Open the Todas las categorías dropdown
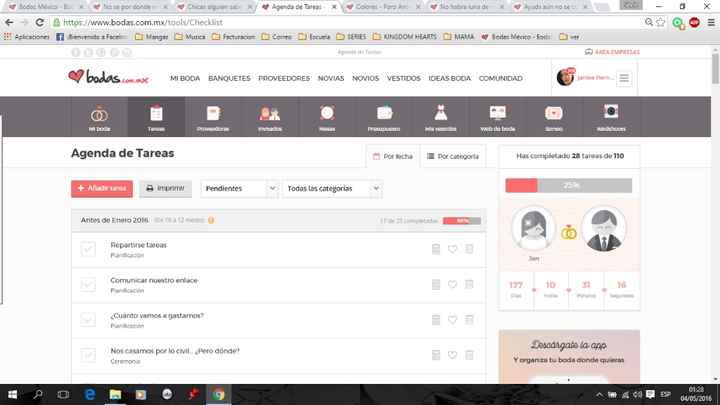 pyautogui.click(x=332, y=189)
